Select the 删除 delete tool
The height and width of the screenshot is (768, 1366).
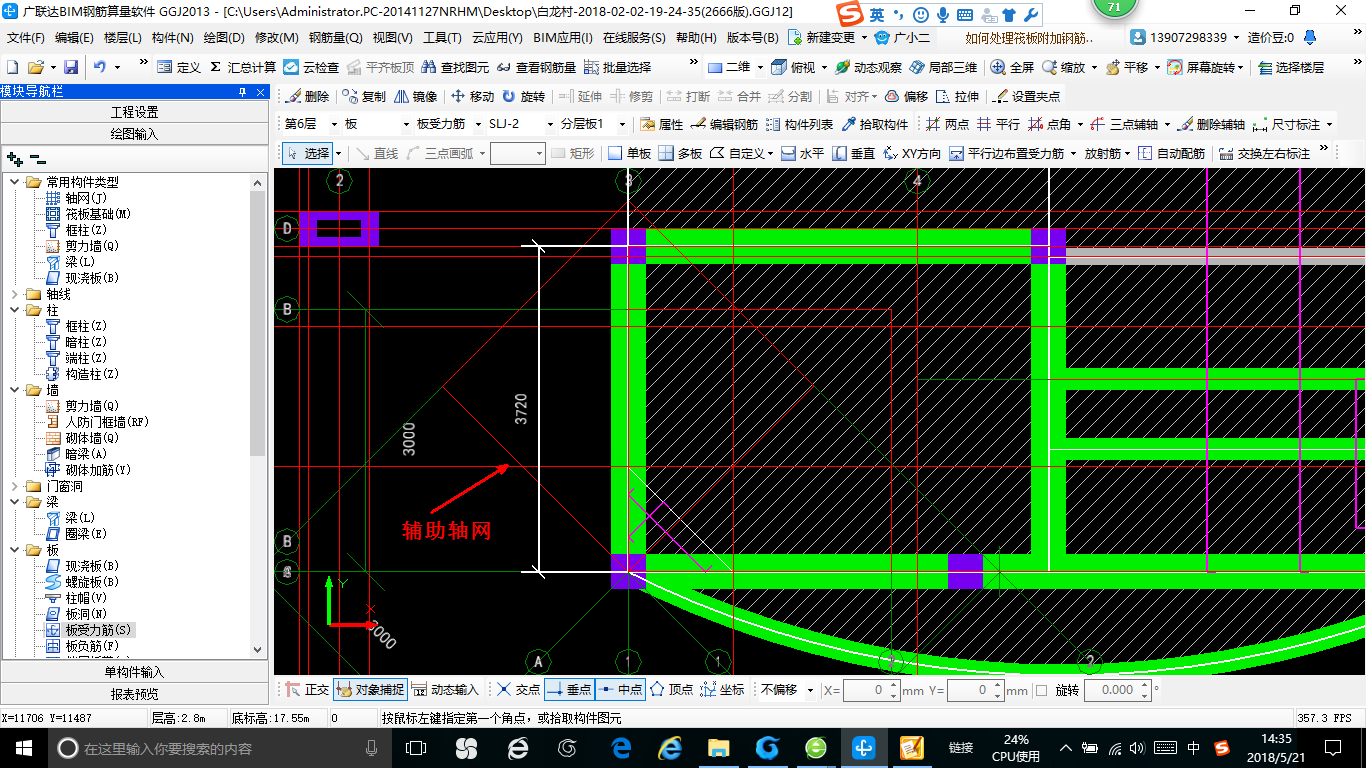click(x=307, y=96)
